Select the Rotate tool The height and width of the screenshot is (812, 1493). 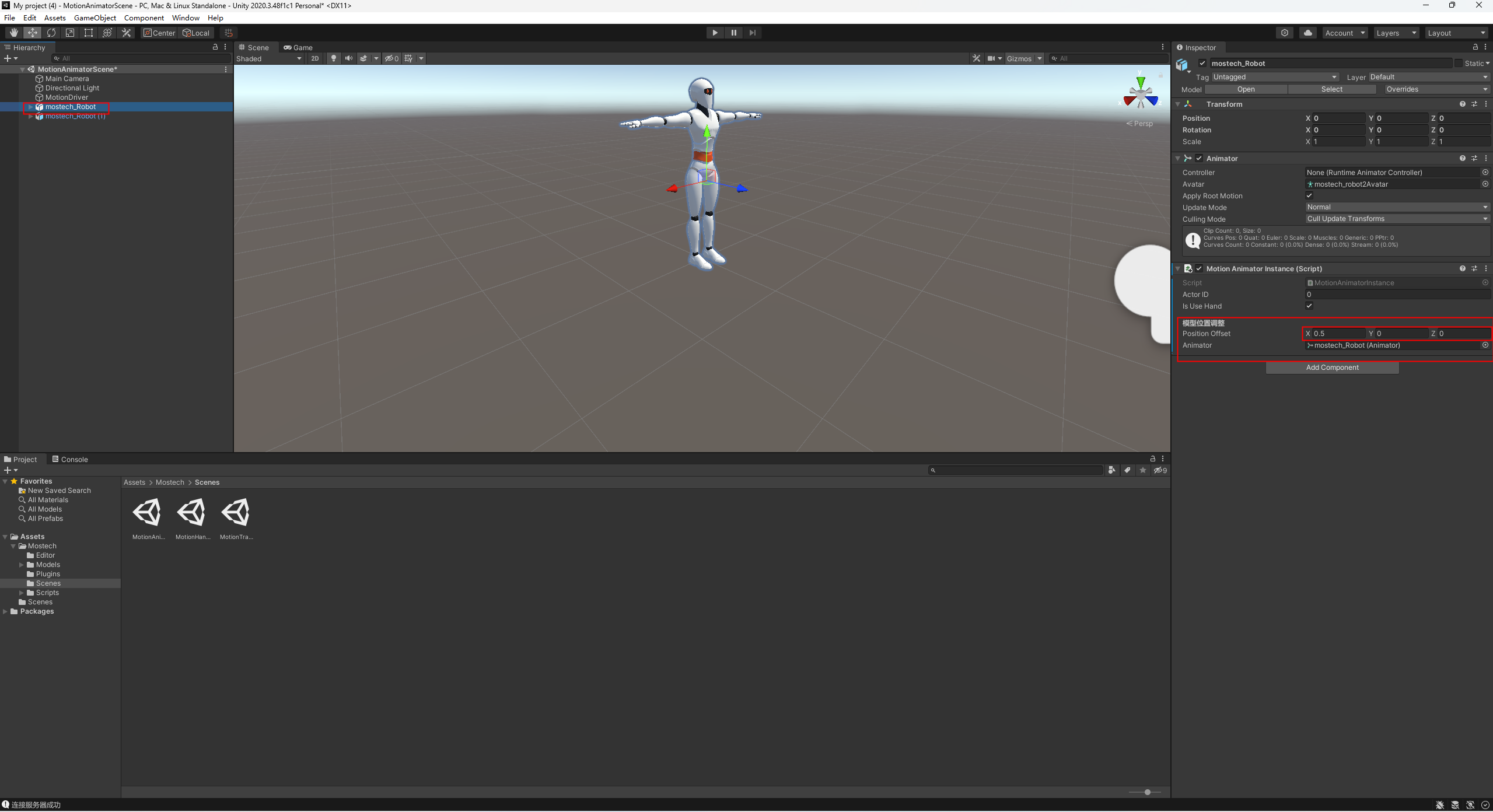[51, 33]
